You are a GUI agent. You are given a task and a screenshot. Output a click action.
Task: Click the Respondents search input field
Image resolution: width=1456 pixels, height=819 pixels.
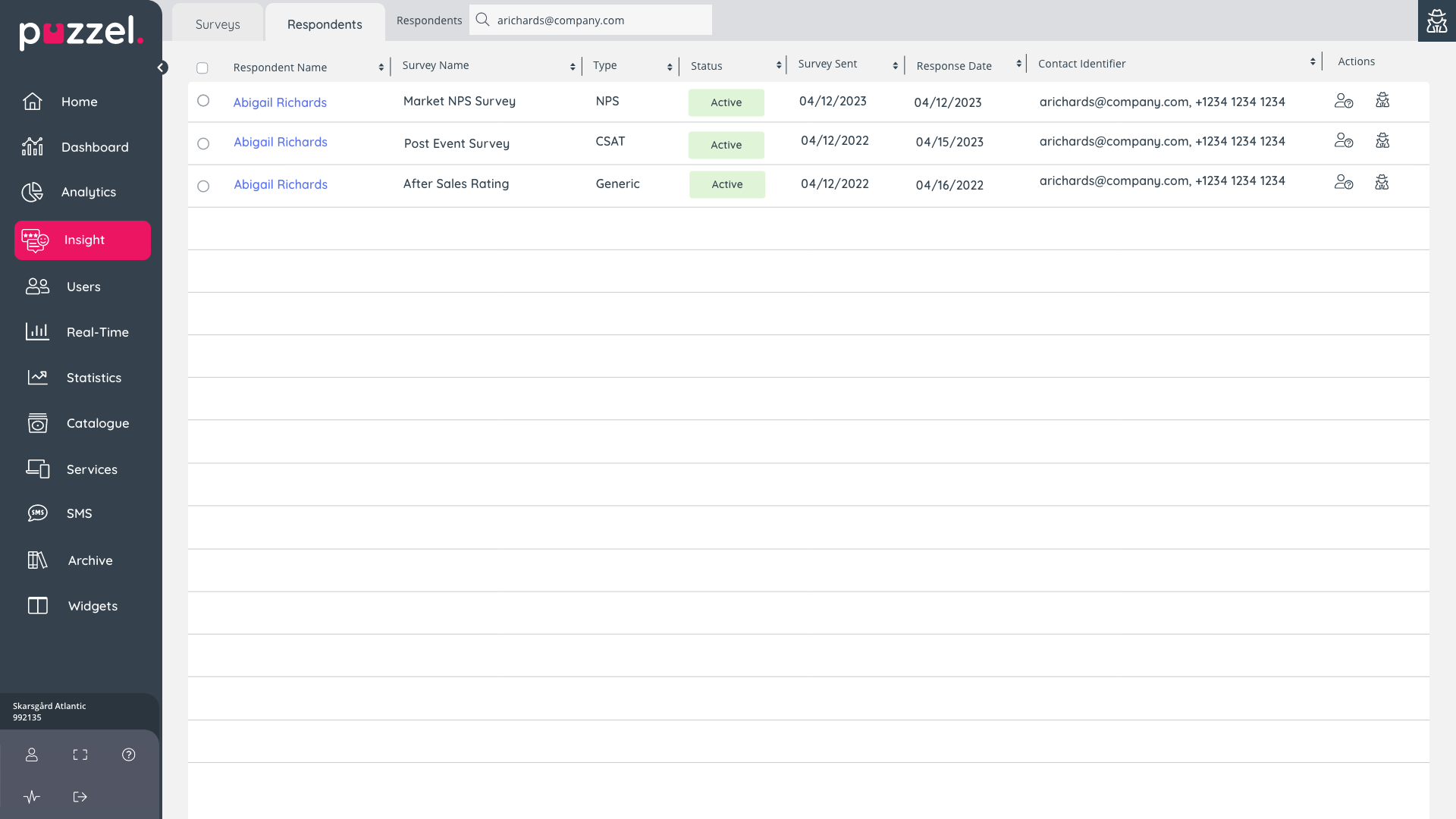[x=599, y=20]
